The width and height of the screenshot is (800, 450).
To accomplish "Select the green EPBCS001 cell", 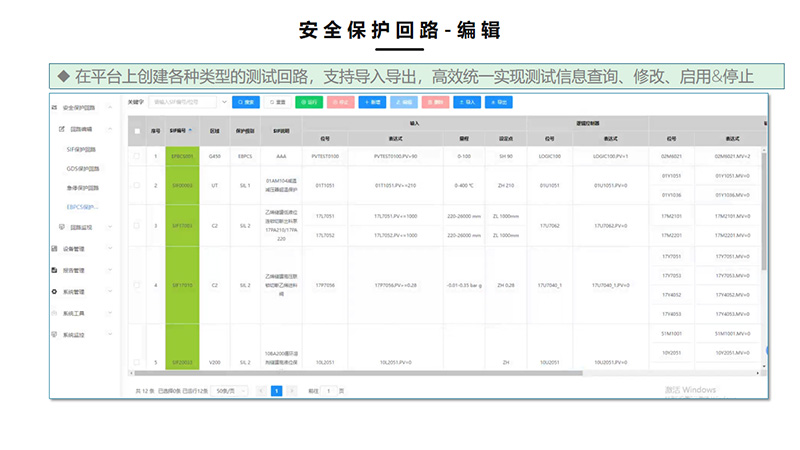I will pos(182,156).
